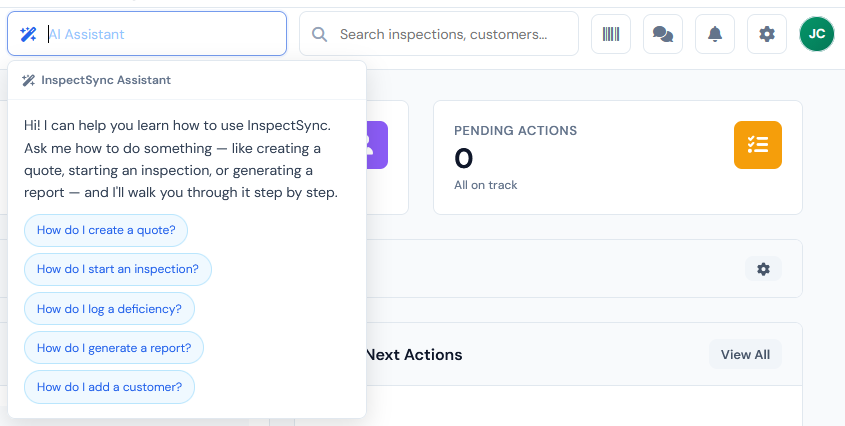Click the AI Assistant input field

coord(147,34)
